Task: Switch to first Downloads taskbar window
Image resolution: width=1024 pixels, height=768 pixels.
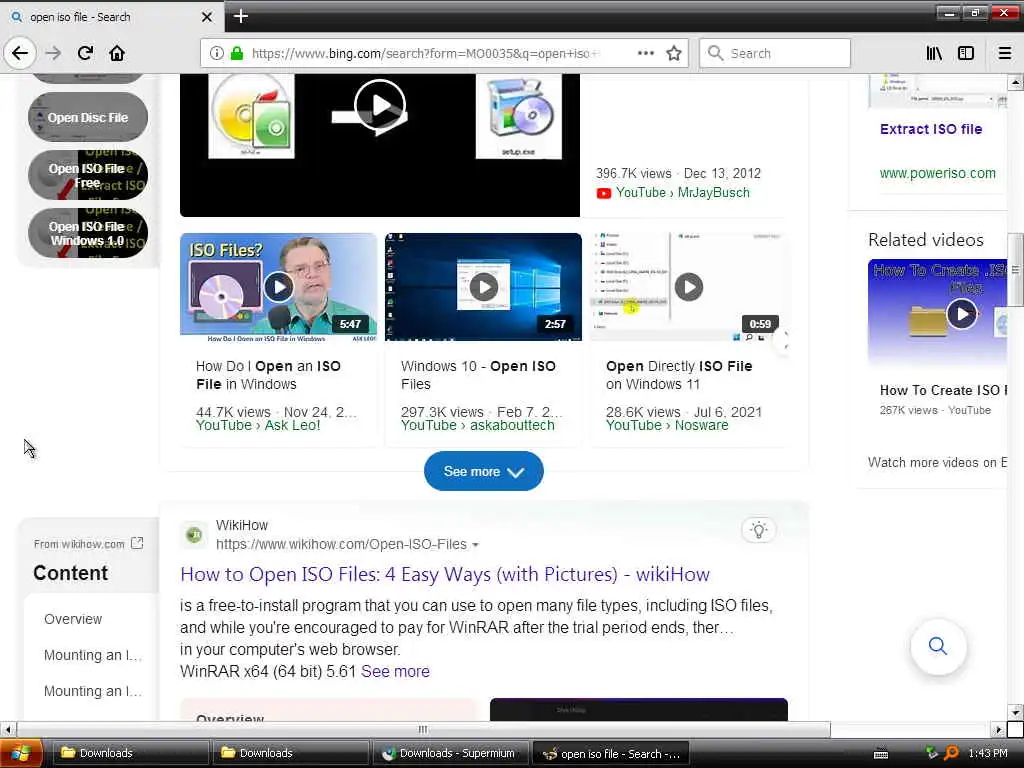Action: point(131,753)
